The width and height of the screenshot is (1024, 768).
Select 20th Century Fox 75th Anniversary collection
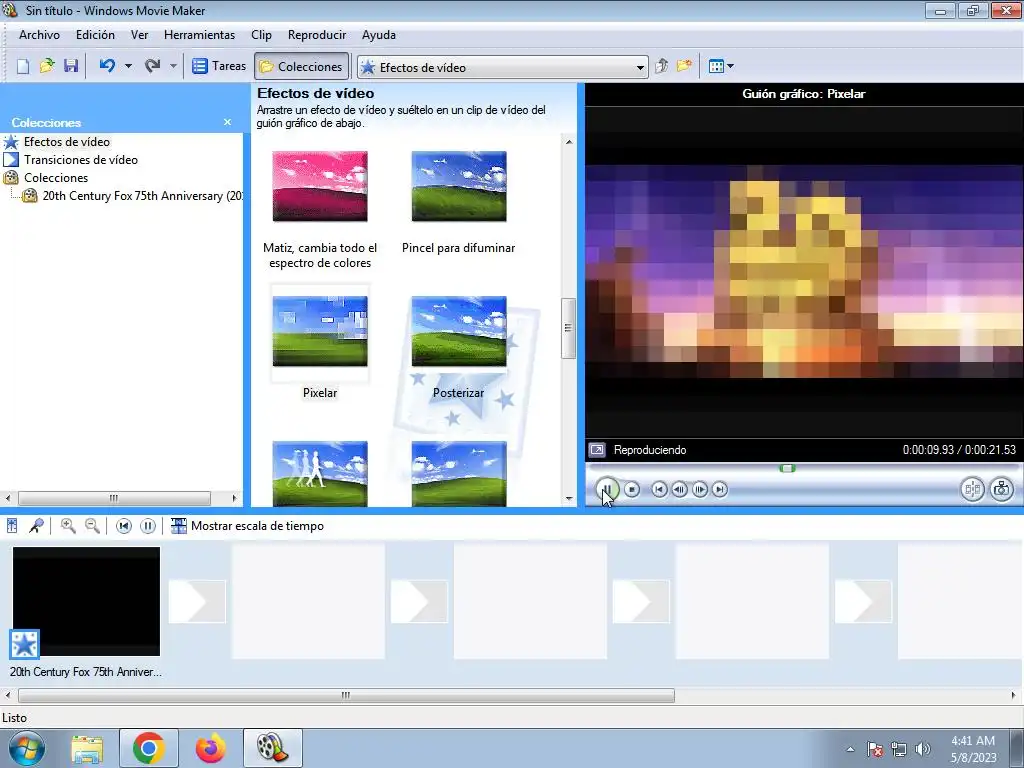tap(142, 196)
